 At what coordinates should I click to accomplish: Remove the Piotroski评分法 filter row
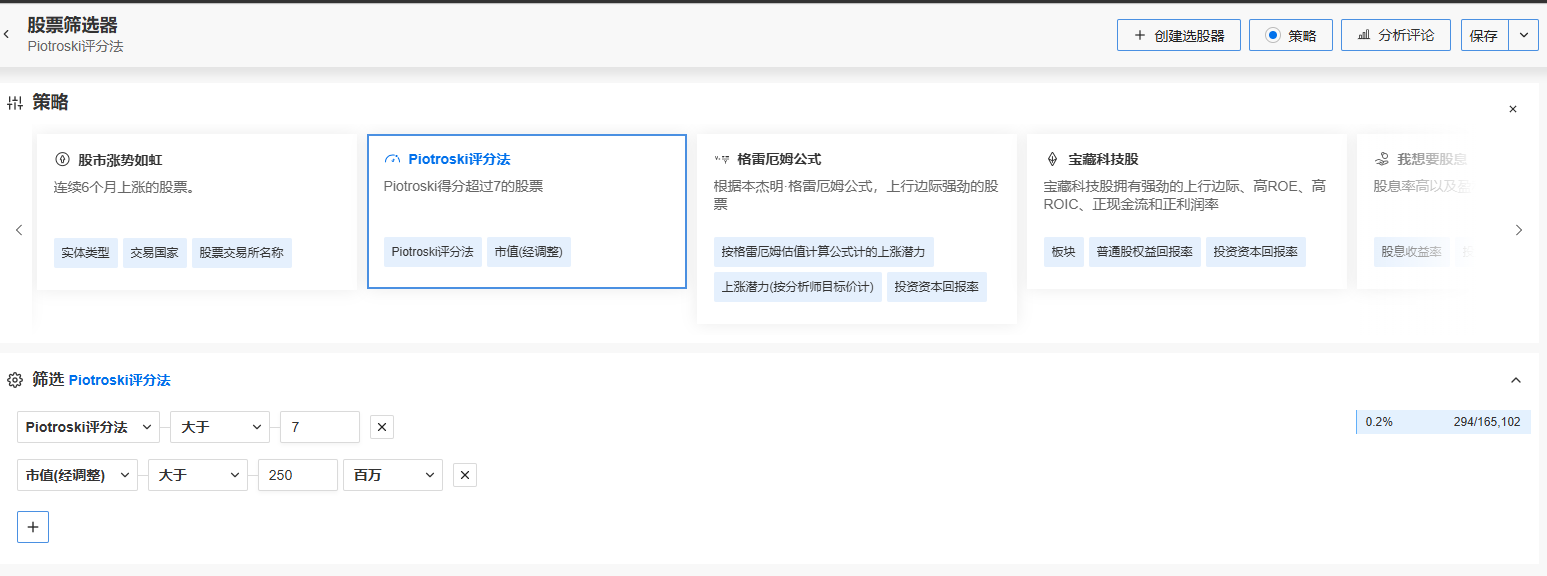tap(382, 427)
